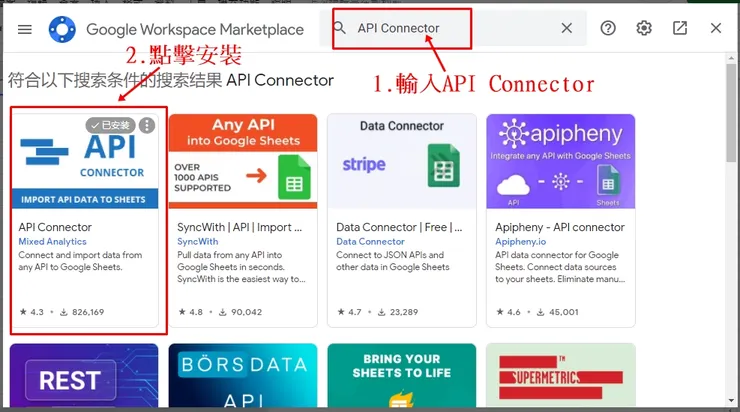Open the Any API into Google Sheets thumbnail
740x412 pixels.
[x=243, y=161]
